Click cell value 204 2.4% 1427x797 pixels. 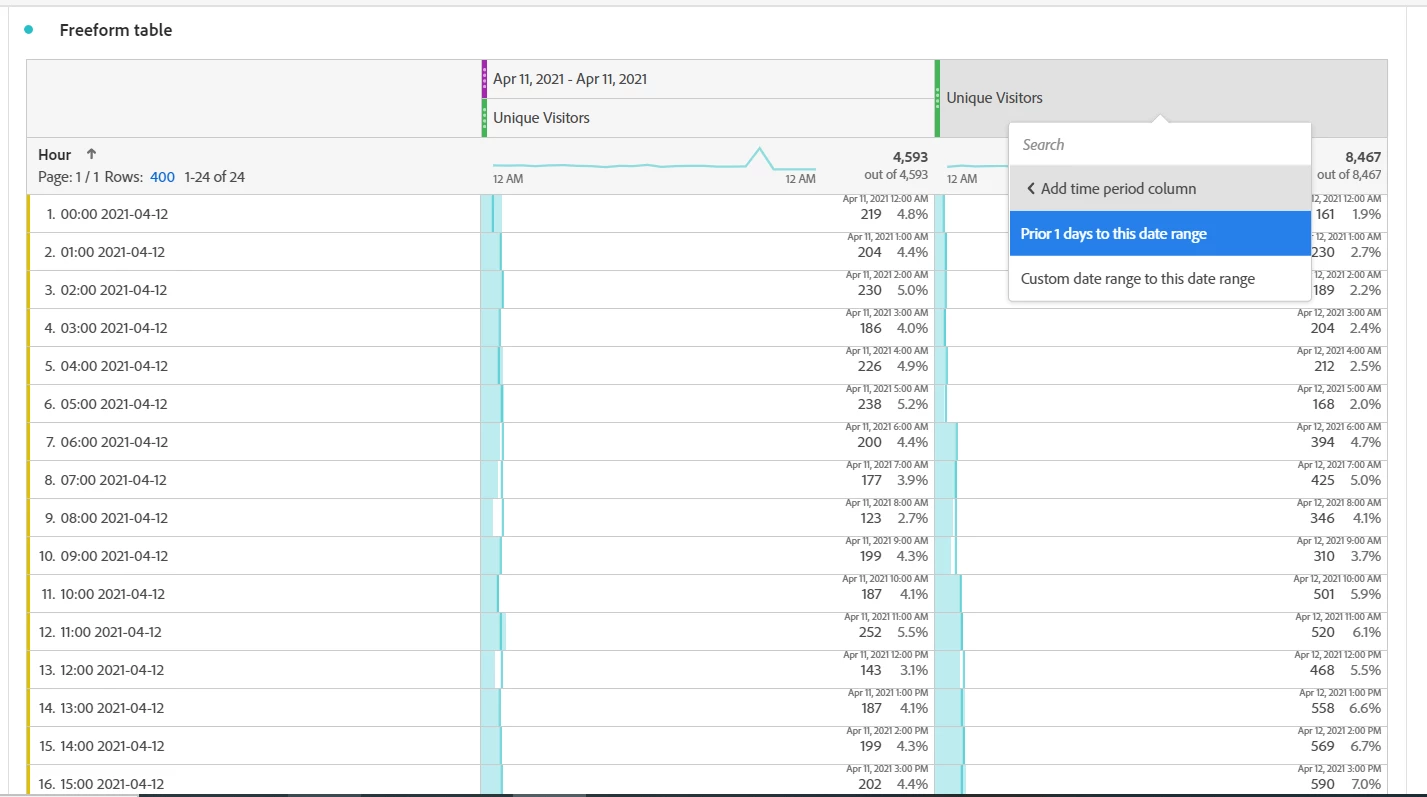pyautogui.click(x=1346, y=328)
